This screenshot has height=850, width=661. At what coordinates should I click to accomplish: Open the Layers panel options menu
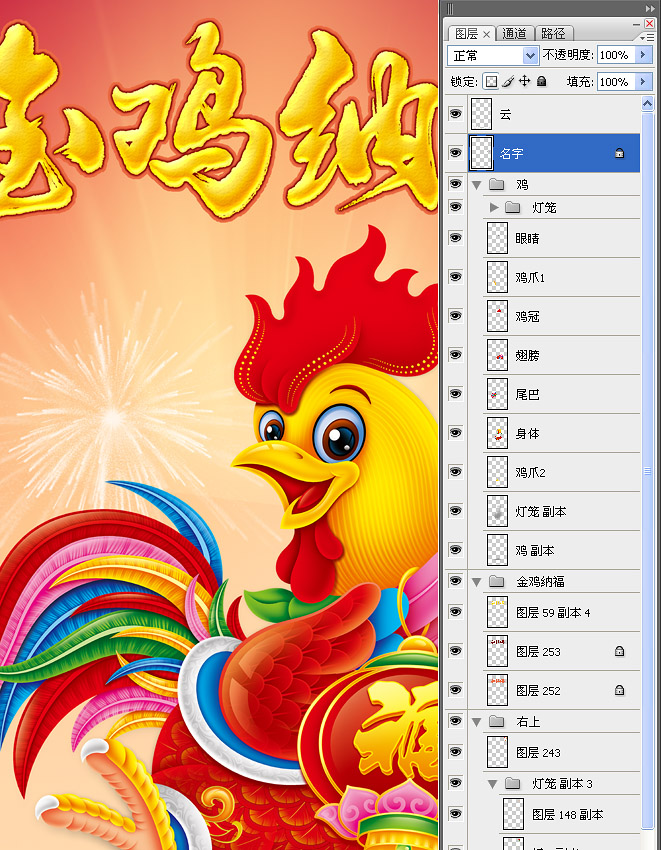(x=647, y=37)
